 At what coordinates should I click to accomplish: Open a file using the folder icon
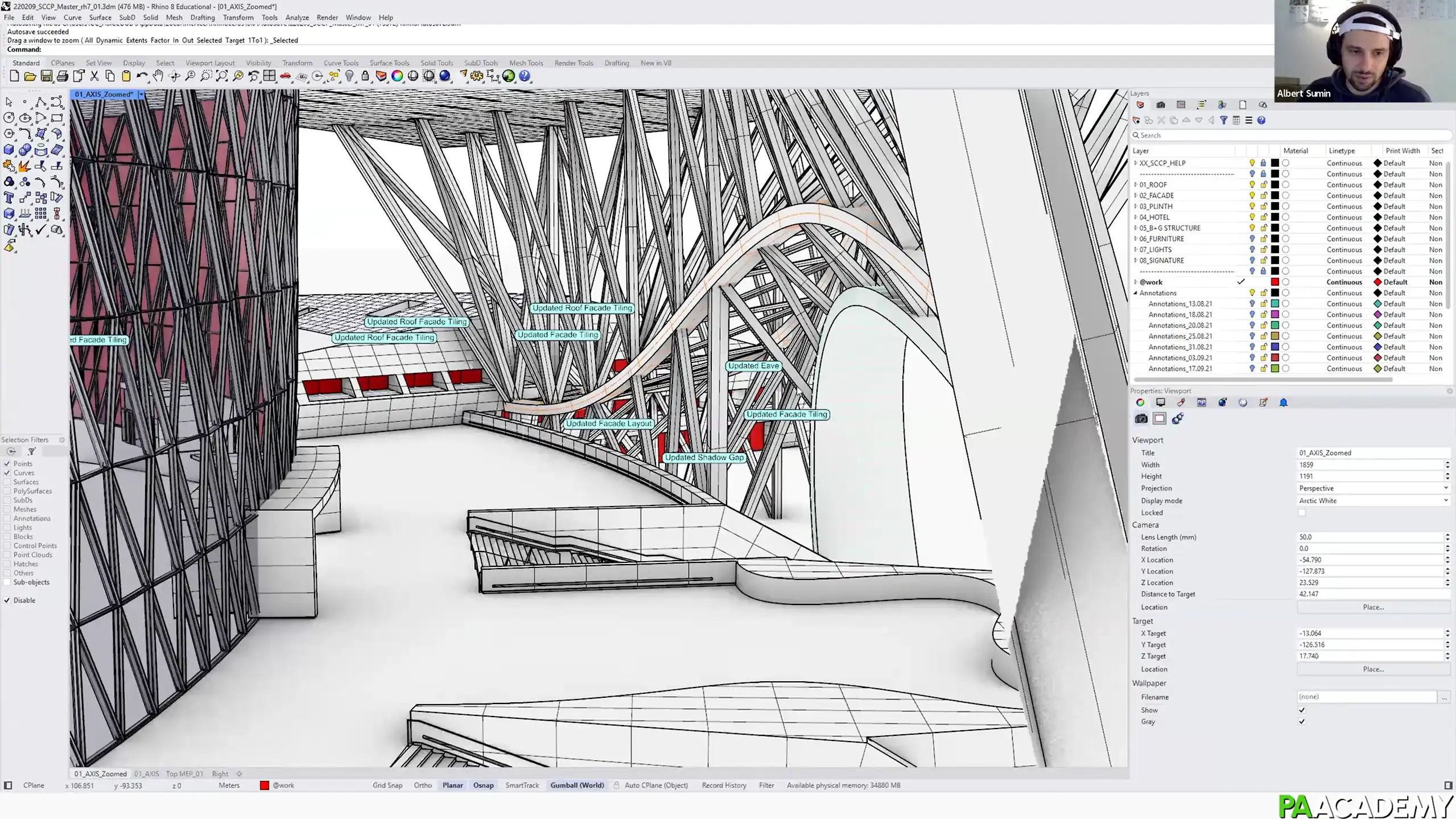coord(30,76)
